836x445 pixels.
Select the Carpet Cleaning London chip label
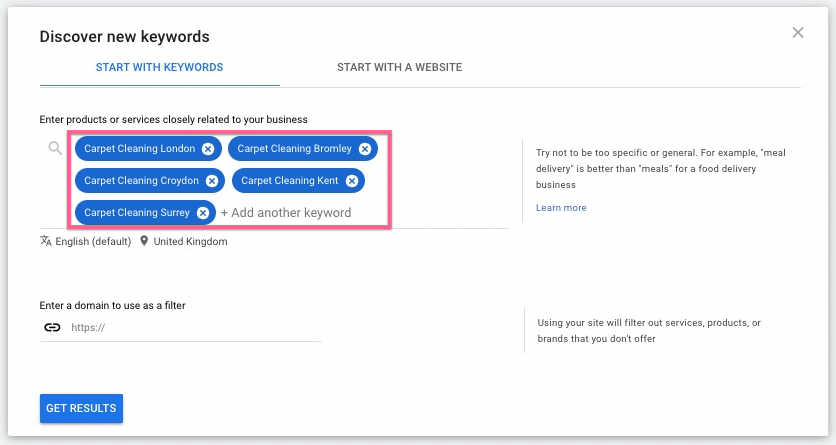pyautogui.click(x=139, y=149)
